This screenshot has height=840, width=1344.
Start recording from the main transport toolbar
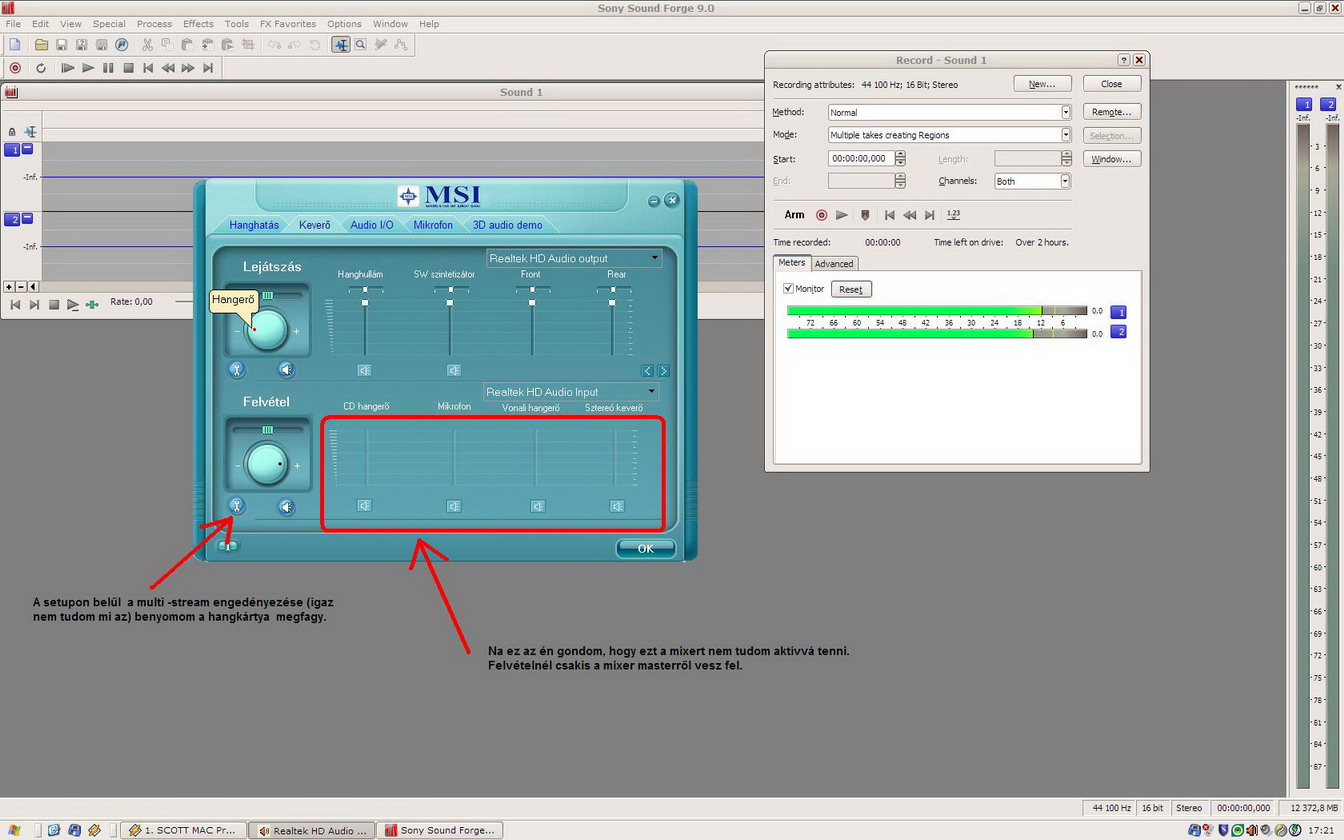(x=15, y=68)
